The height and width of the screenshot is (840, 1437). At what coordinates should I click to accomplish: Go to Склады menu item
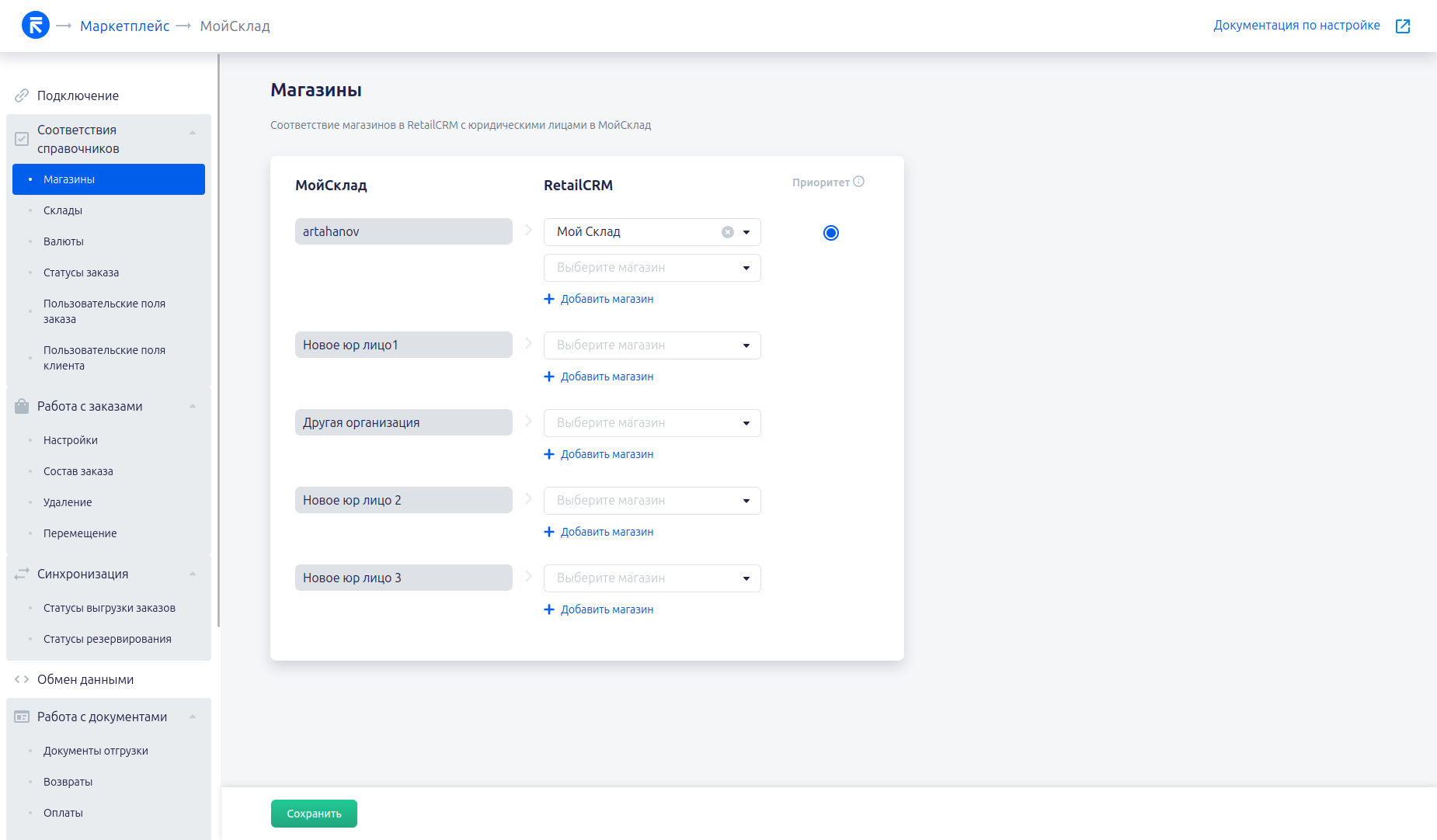click(63, 210)
